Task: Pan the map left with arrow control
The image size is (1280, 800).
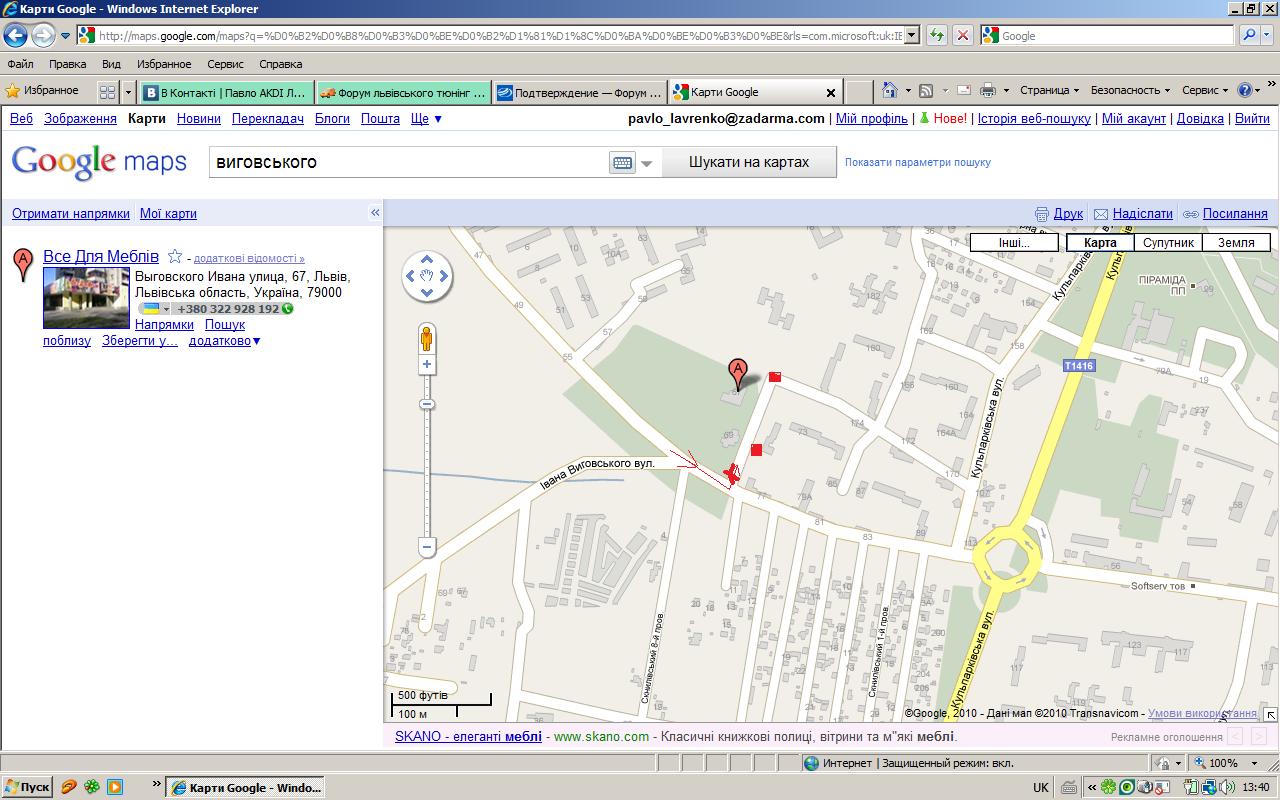Action: point(410,276)
